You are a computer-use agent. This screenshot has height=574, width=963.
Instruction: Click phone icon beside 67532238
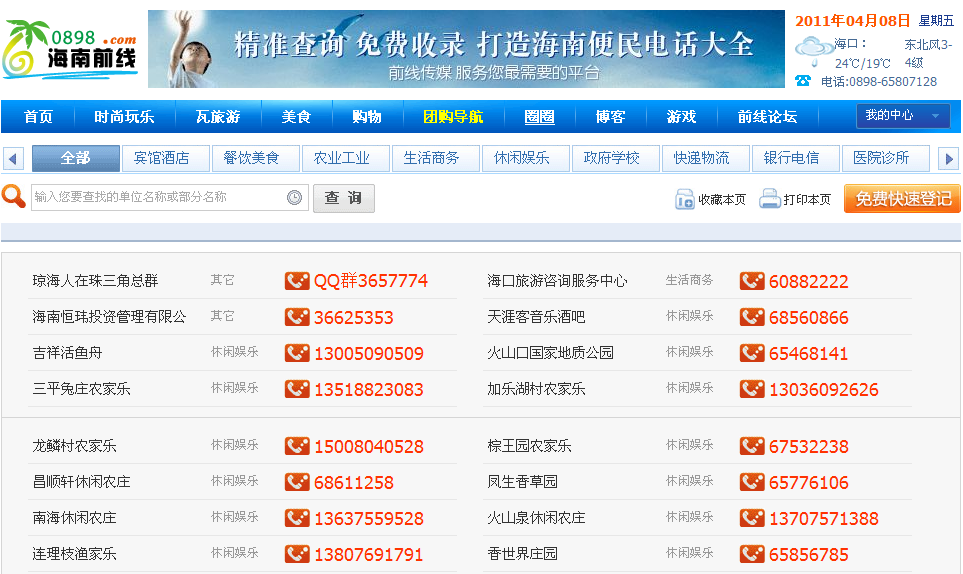click(752, 446)
